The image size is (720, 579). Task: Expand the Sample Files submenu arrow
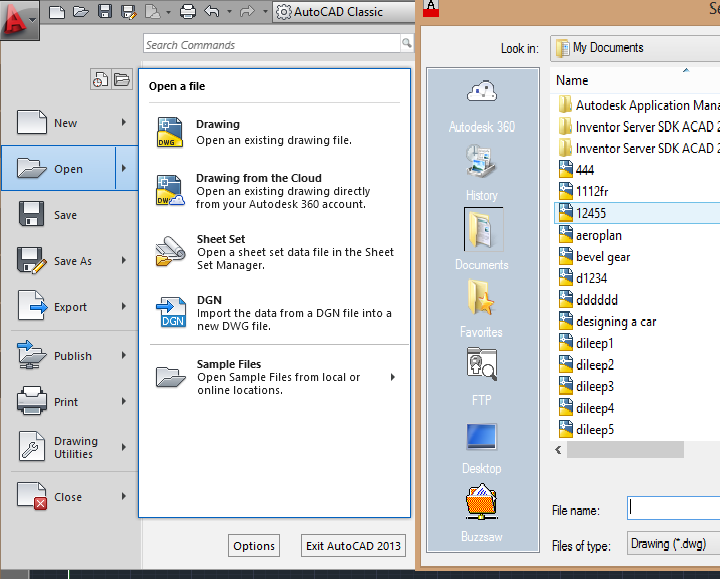(393, 377)
